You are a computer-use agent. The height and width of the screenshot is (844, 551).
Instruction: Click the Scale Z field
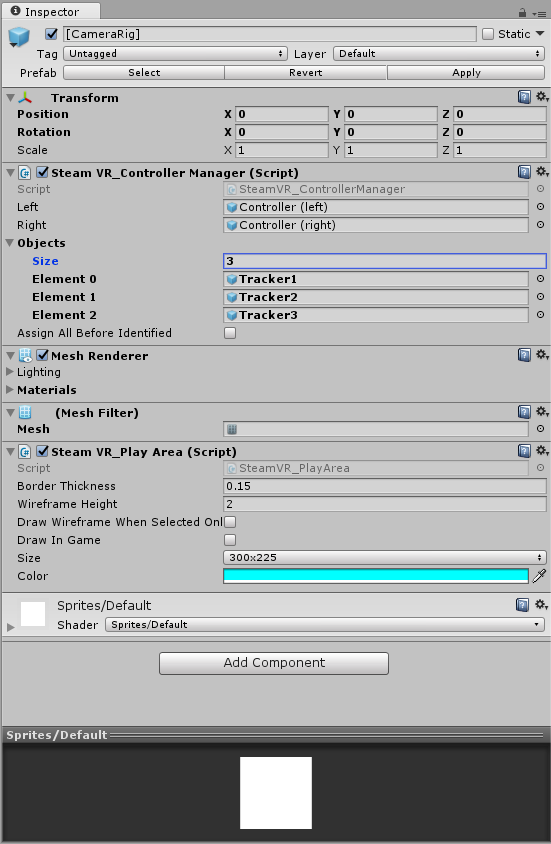(500, 150)
